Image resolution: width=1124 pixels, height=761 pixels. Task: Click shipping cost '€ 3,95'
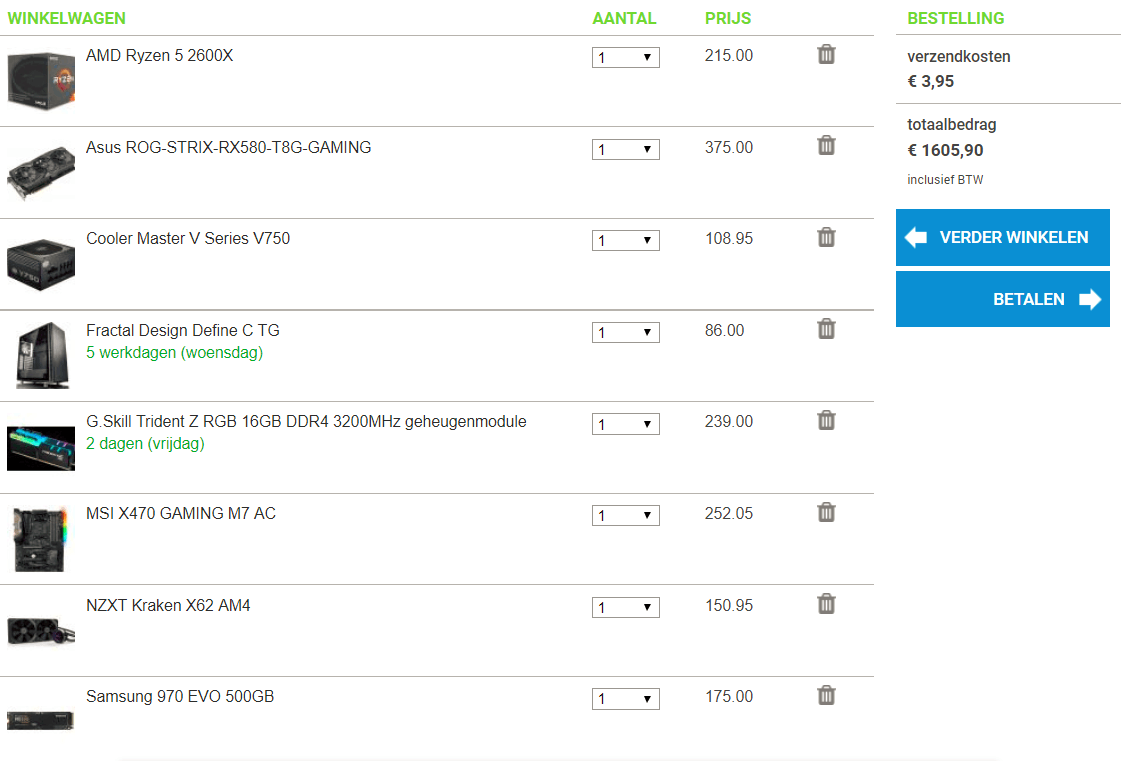point(930,82)
